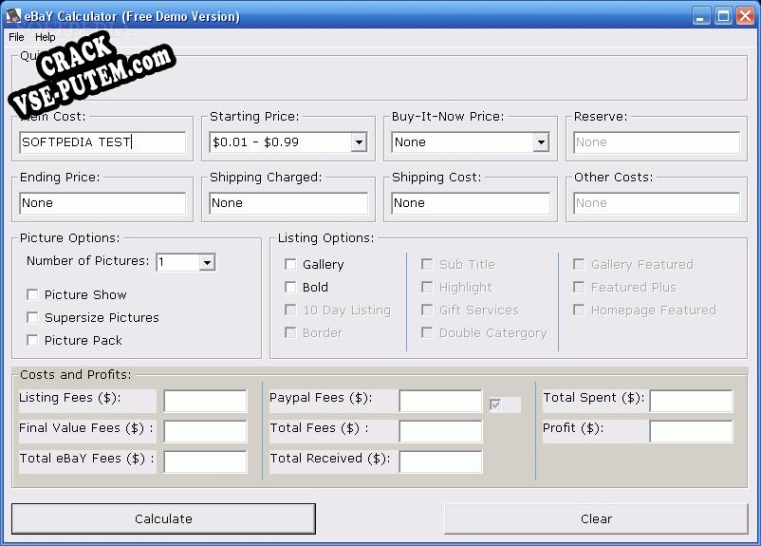
Task: Toggle the Gift Services checkbox
Action: pyautogui.click(x=427, y=310)
